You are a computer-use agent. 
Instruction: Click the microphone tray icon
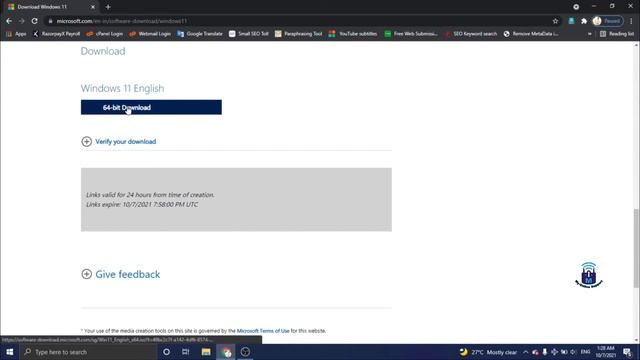click(544, 352)
